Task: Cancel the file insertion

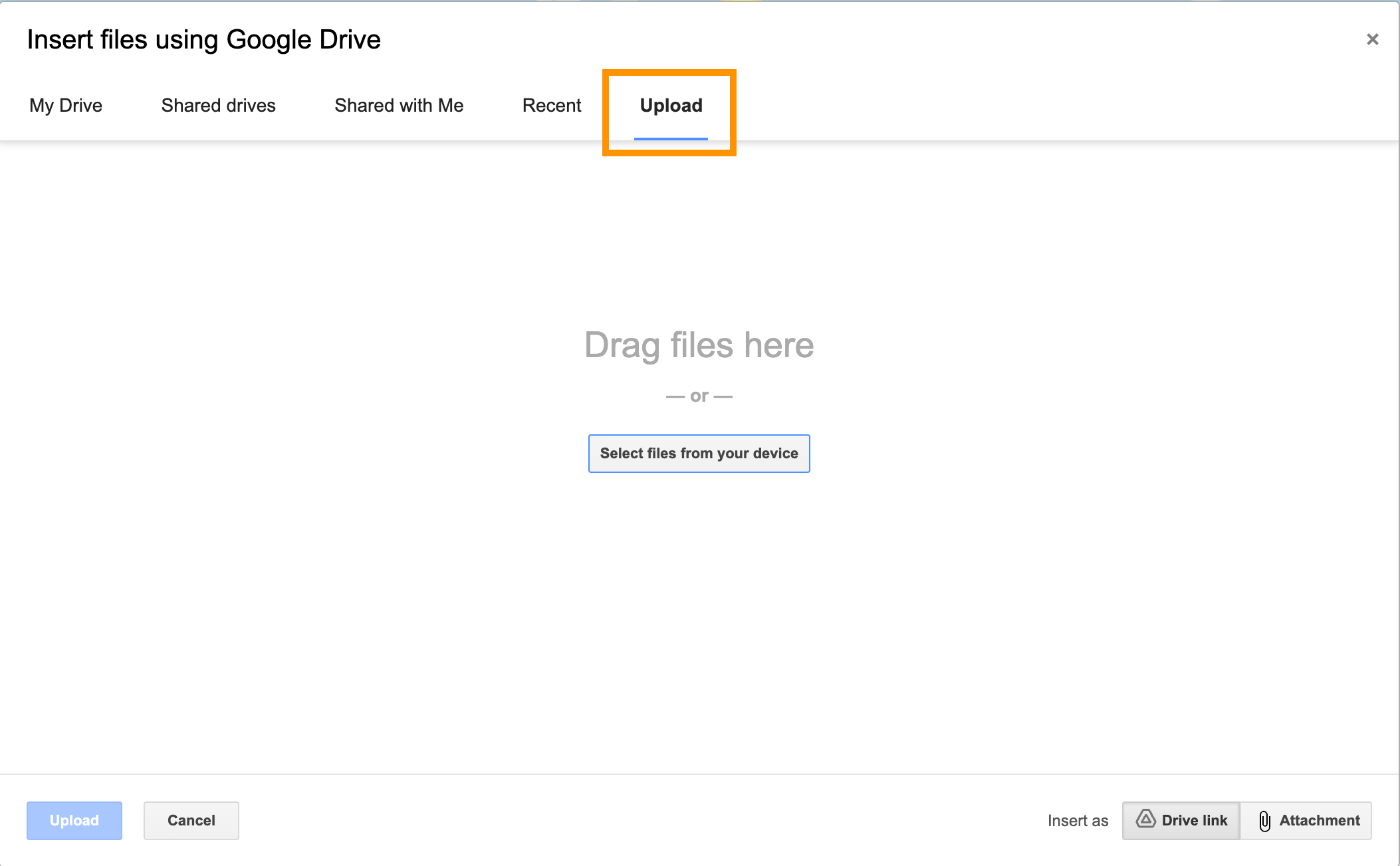Action: point(191,821)
